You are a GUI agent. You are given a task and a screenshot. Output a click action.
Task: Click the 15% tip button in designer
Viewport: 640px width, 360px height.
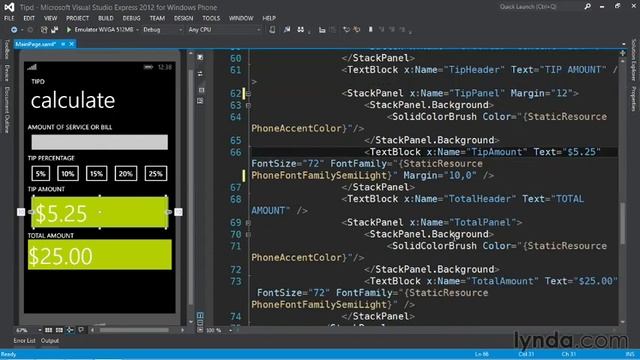[97, 173]
